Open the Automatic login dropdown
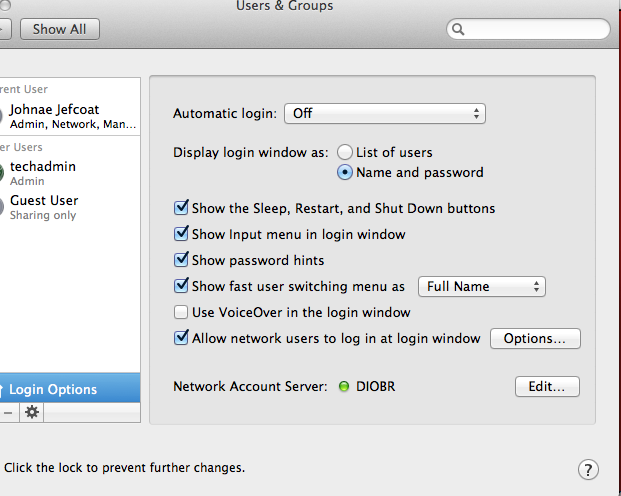 (x=385, y=113)
